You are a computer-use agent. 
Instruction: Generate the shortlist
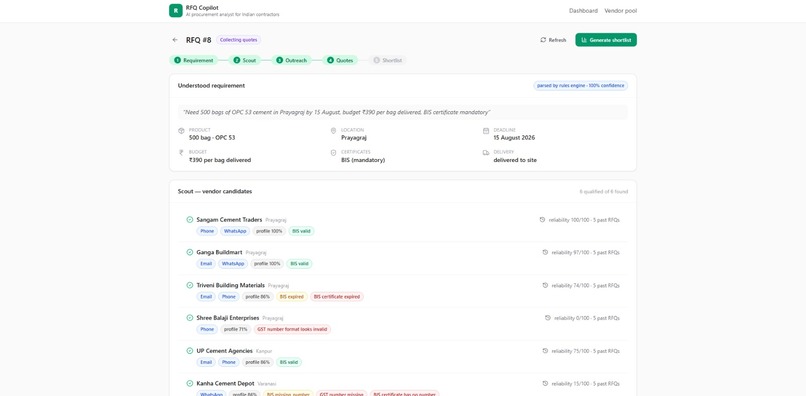pyautogui.click(x=606, y=40)
